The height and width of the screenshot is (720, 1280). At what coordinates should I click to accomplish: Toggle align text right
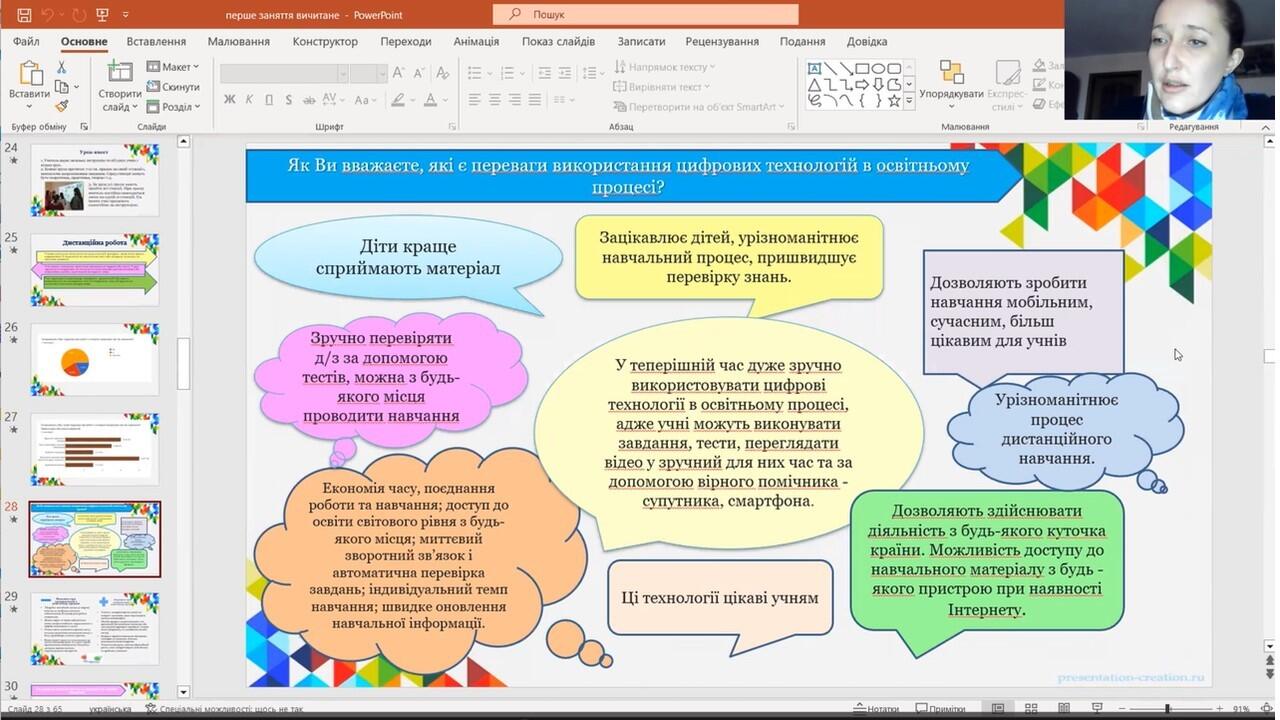[515, 100]
